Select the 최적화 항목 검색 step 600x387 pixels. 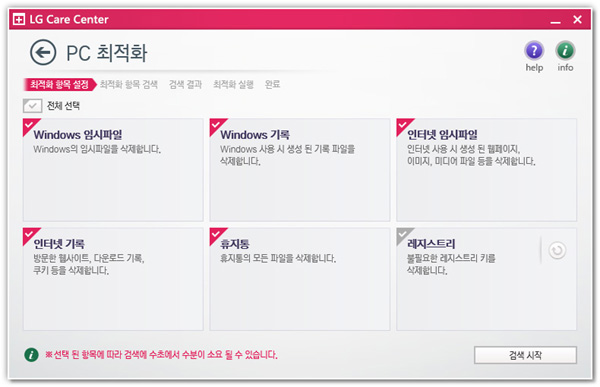pyautogui.click(x=129, y=84)
